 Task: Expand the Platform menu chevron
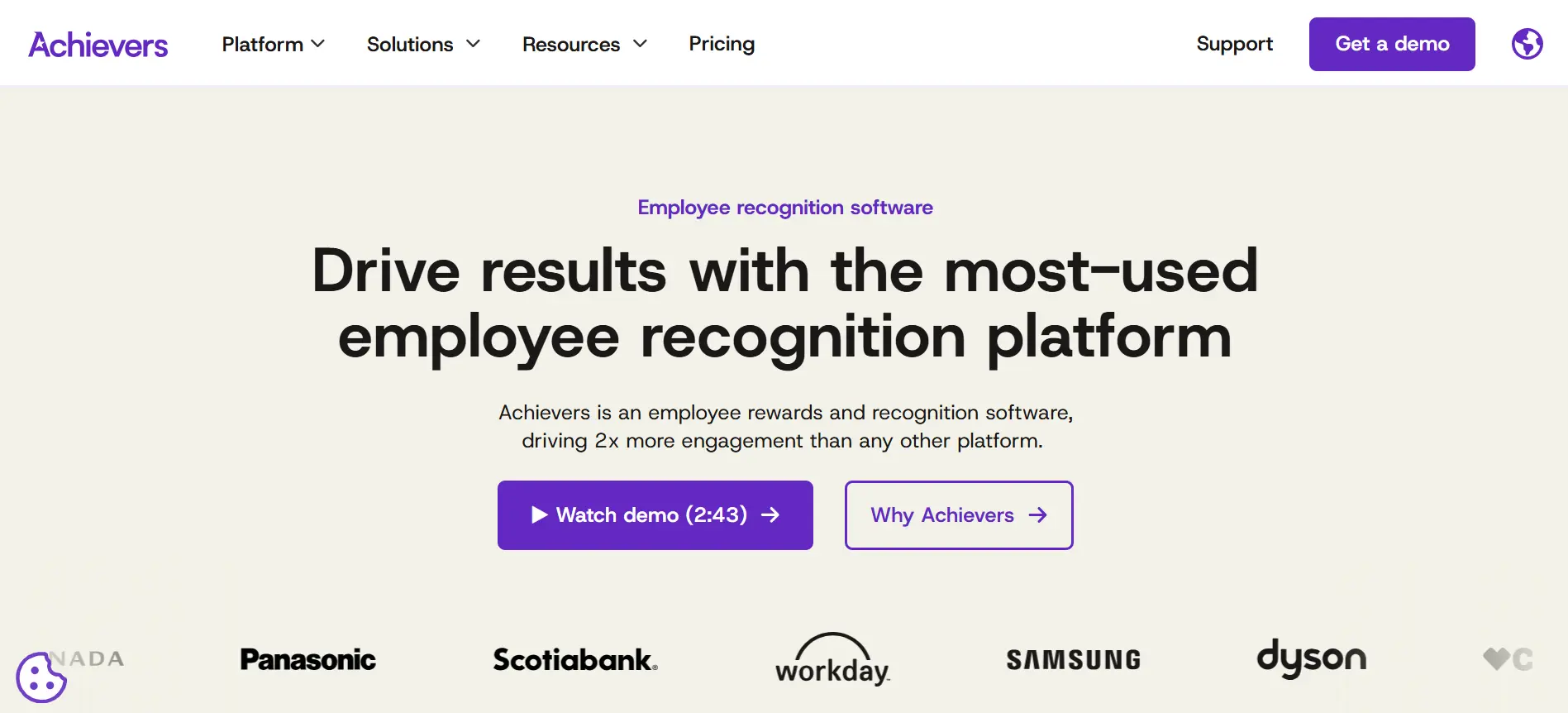318,43
